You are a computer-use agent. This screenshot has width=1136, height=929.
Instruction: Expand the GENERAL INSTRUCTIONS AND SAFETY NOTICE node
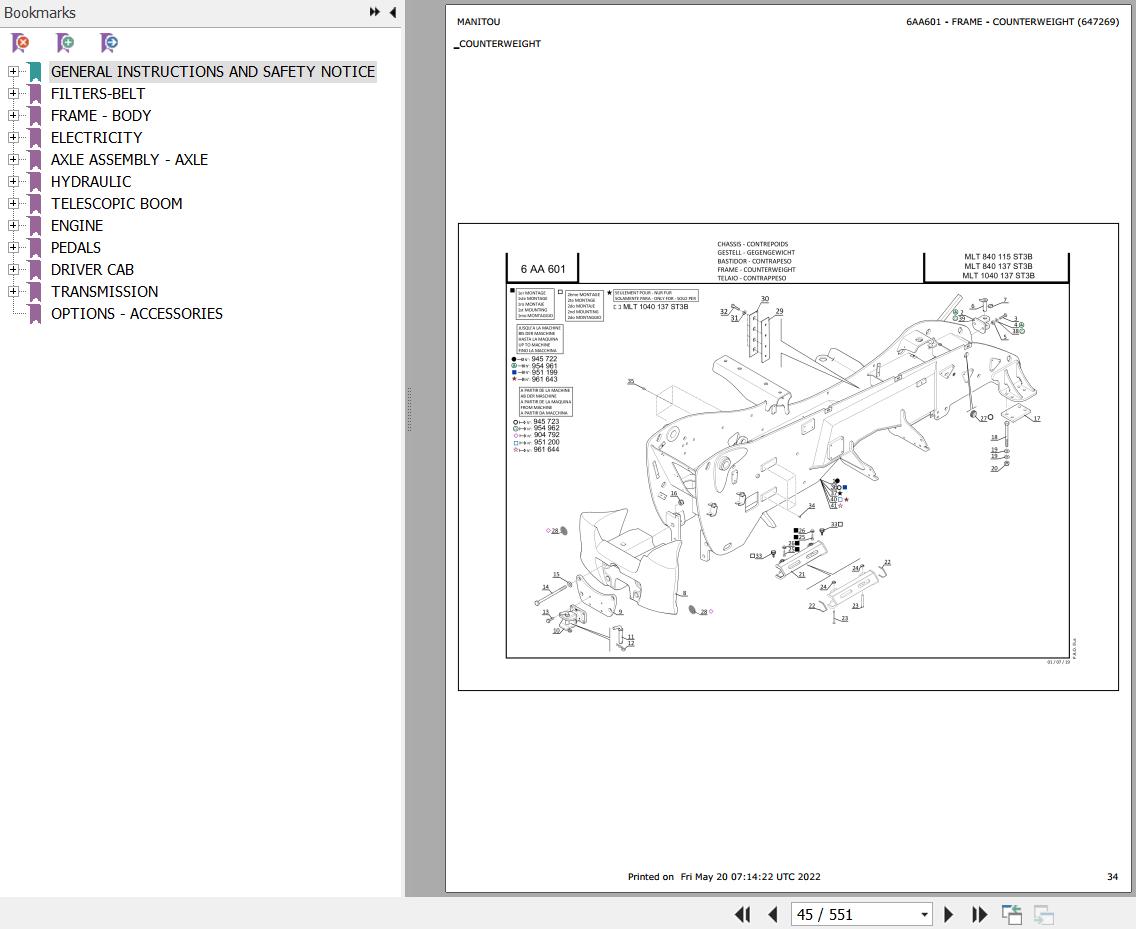pos(13,71)
